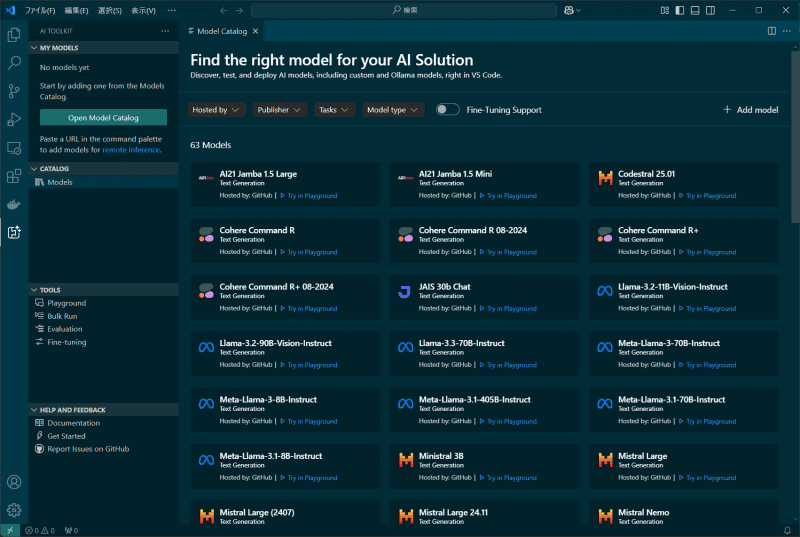Open the overflow menu ellipsis in menu bar
The image size is (800, 537).
[171, 10]
